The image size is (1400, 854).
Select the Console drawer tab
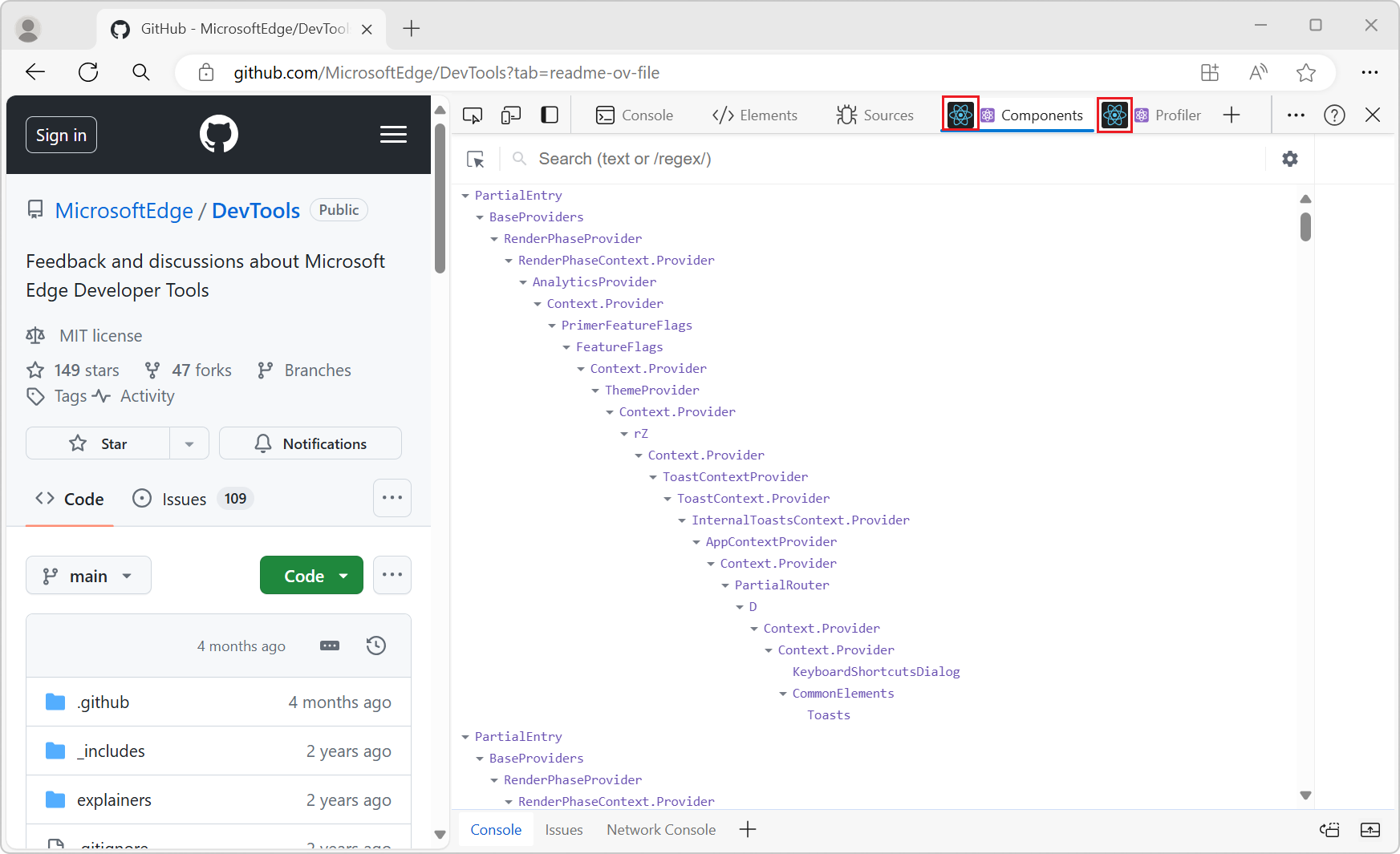(496, 830)
